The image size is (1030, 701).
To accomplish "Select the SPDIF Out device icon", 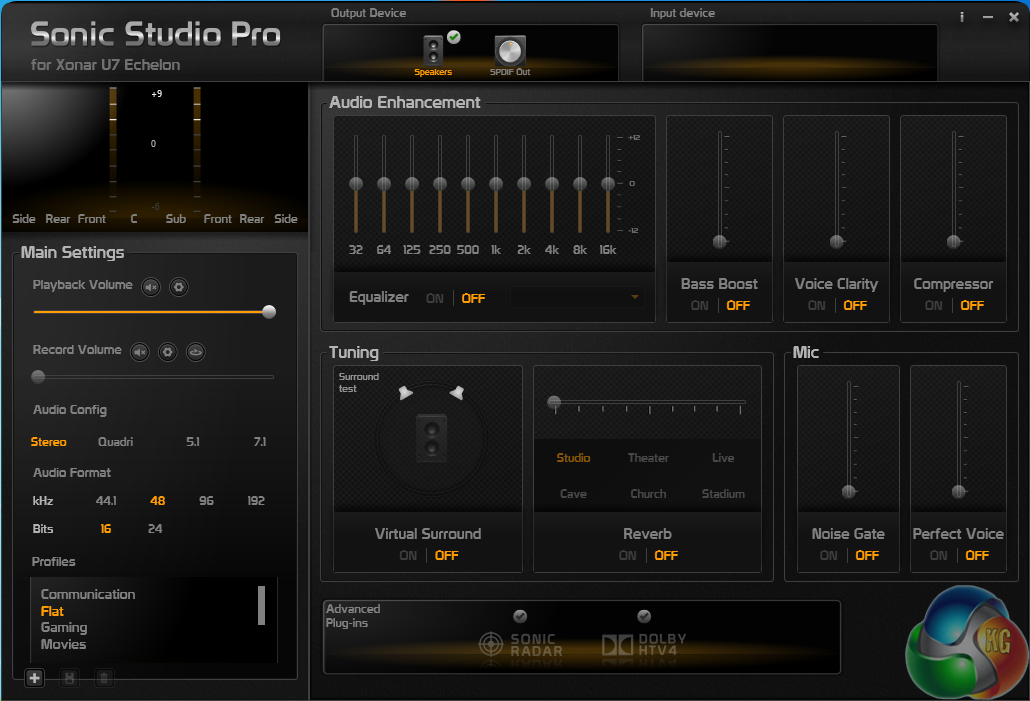I will 509,51.
